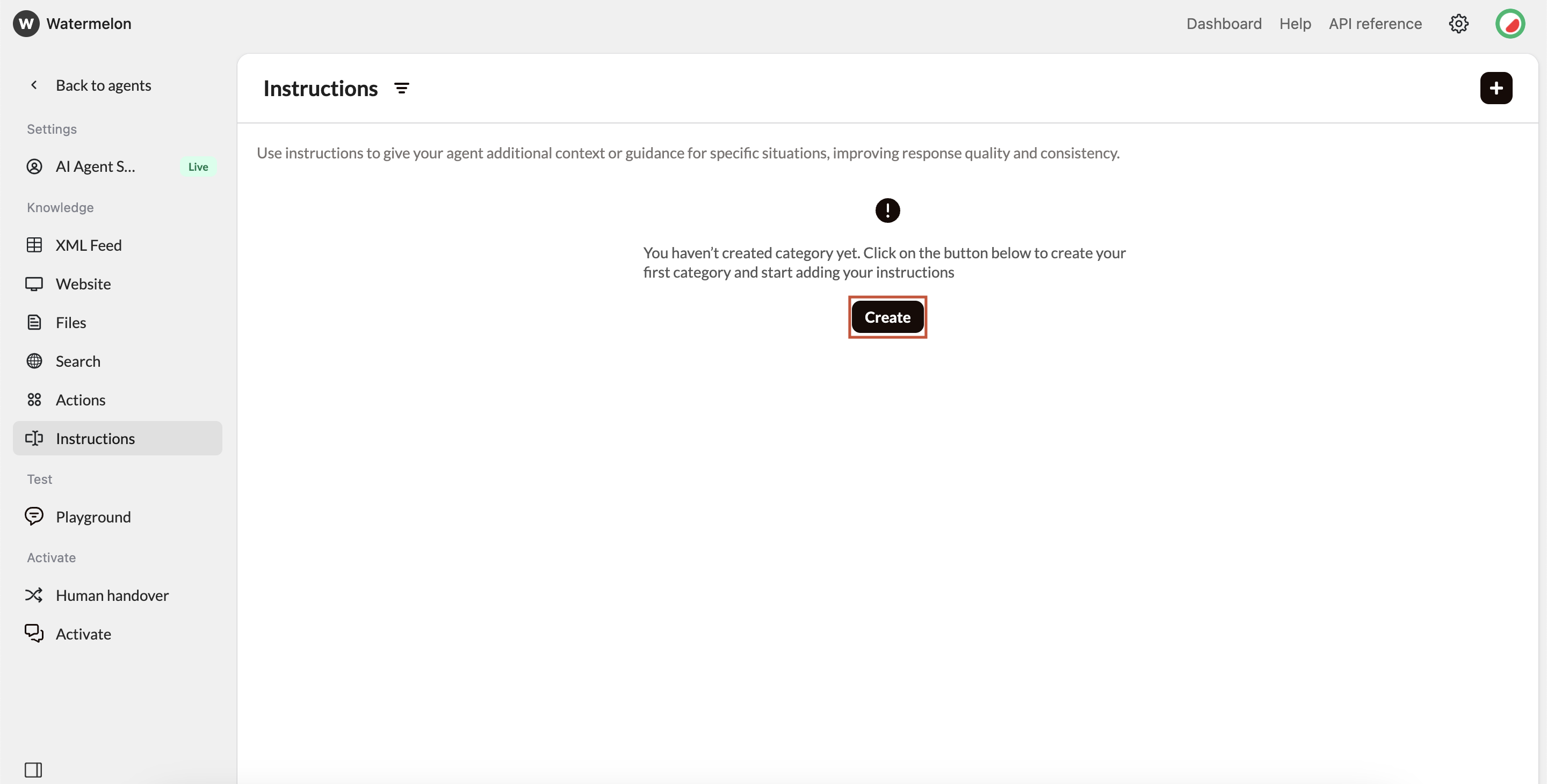Open Human handover settings
Screen dimensions: 1547x784
(x=111, y=595)
